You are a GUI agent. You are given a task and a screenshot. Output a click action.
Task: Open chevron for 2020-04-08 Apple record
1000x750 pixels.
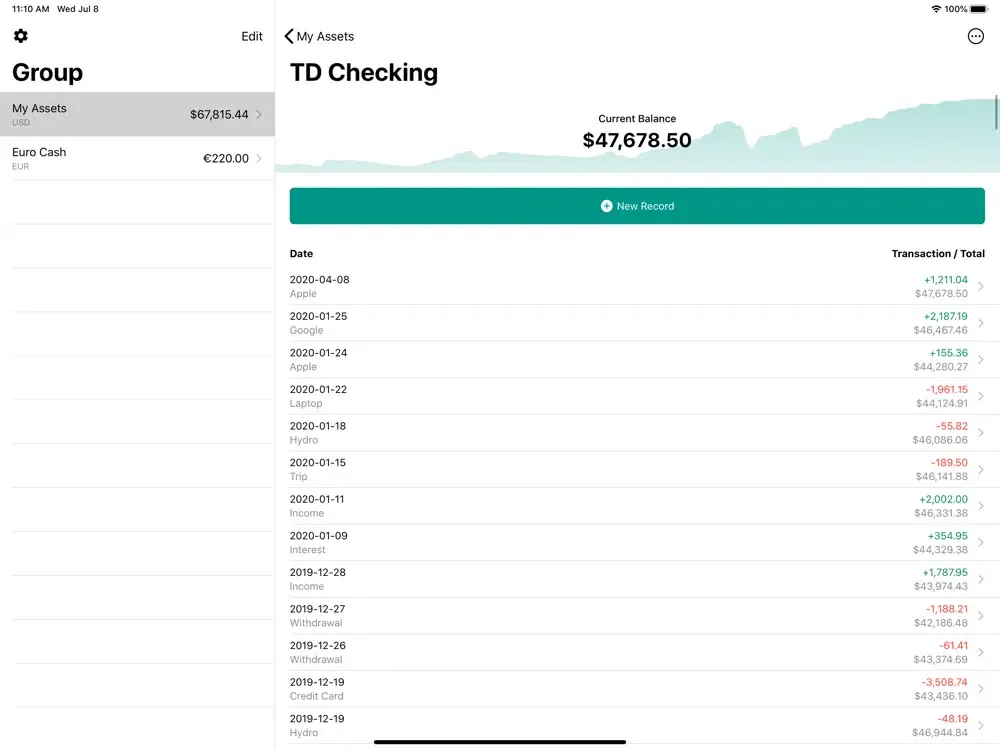tap(981, 286)
